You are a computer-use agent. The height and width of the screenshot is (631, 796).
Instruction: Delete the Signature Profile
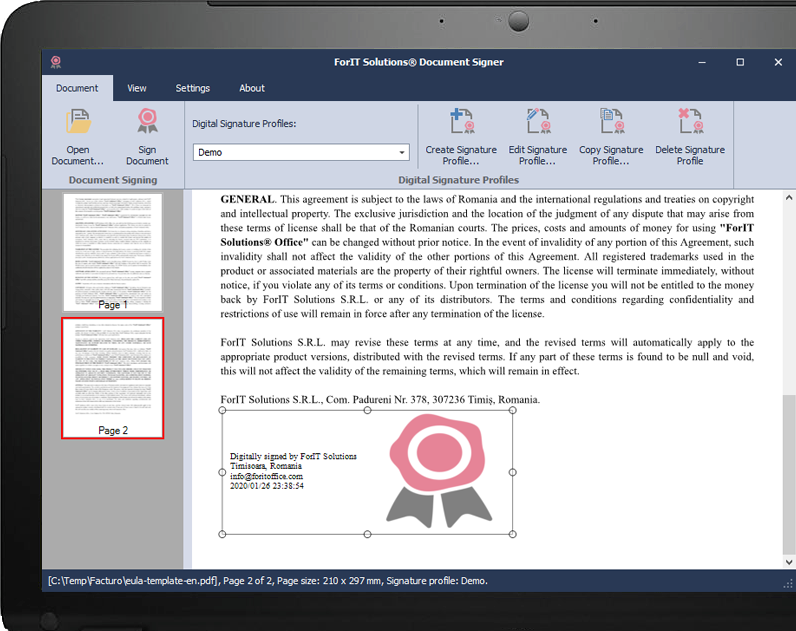pos(690,137)
